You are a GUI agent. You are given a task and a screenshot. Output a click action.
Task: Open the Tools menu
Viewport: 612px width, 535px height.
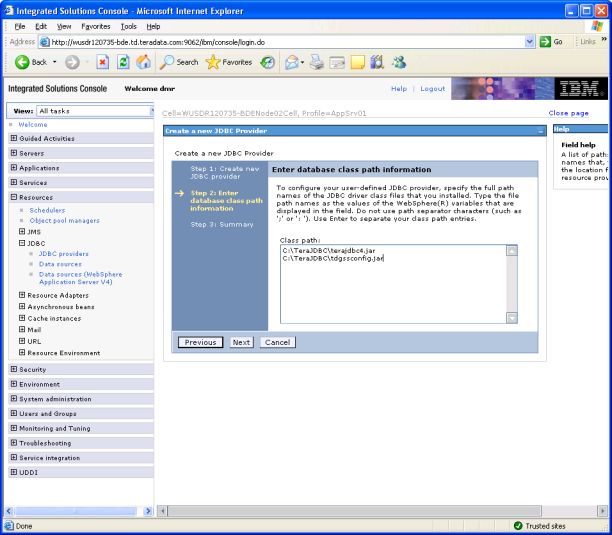coord(128,27)
